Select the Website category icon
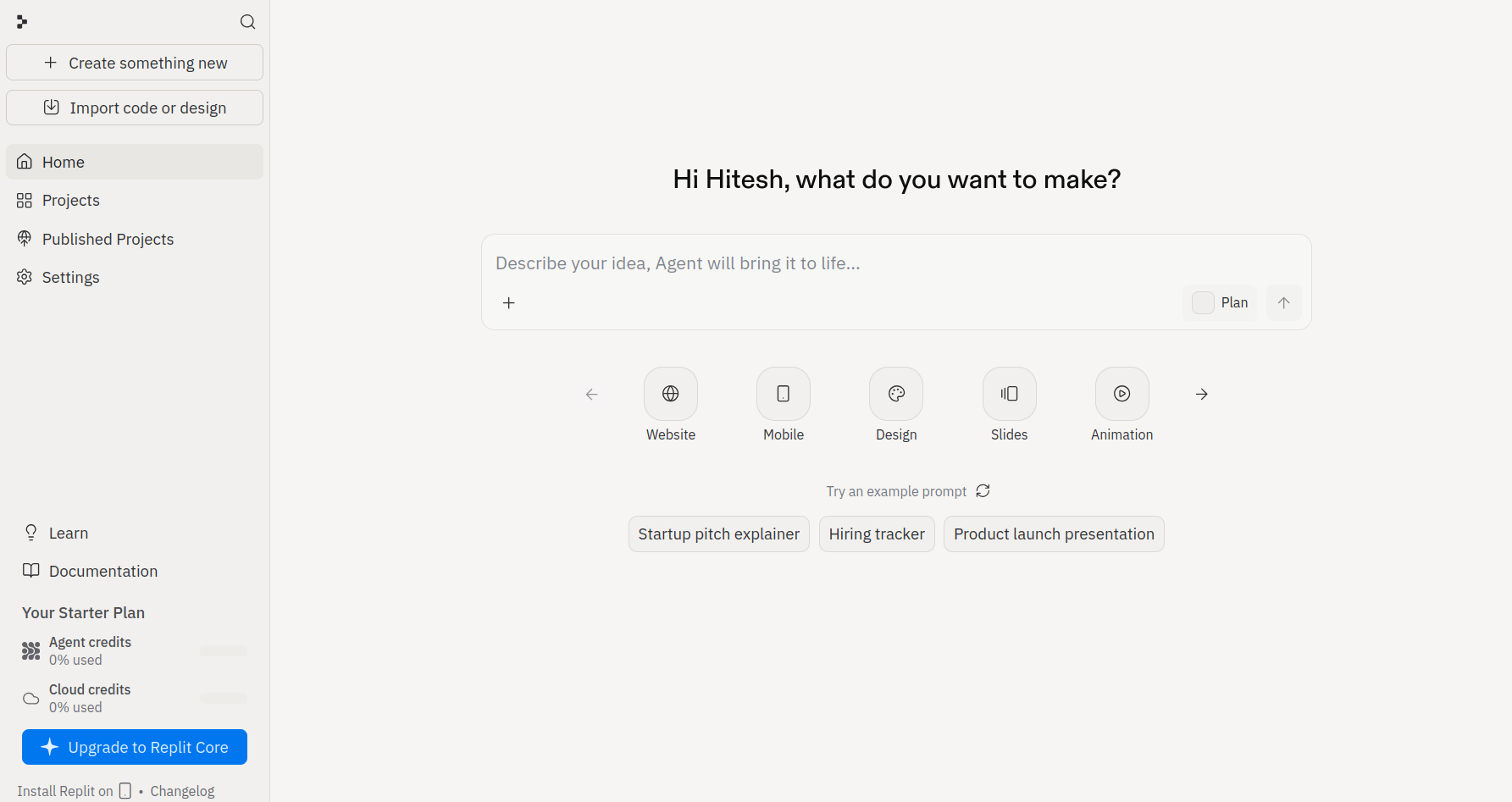This screenshot has height=802, width=1512. (670, 394)
